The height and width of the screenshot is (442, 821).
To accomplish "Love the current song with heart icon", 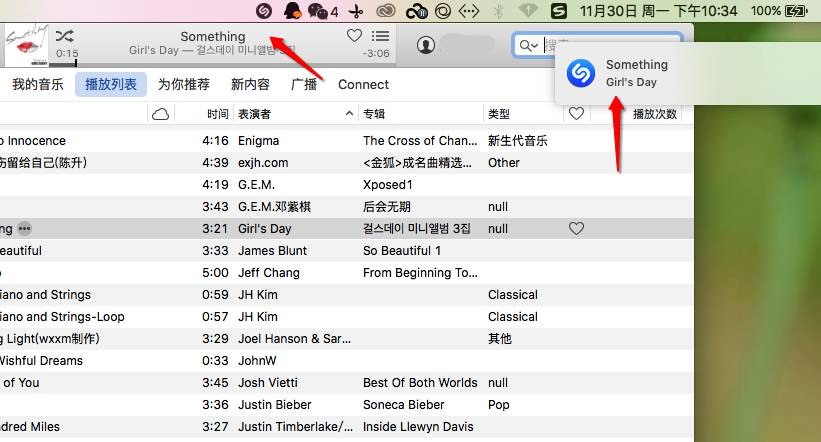I will coord(354,36).
